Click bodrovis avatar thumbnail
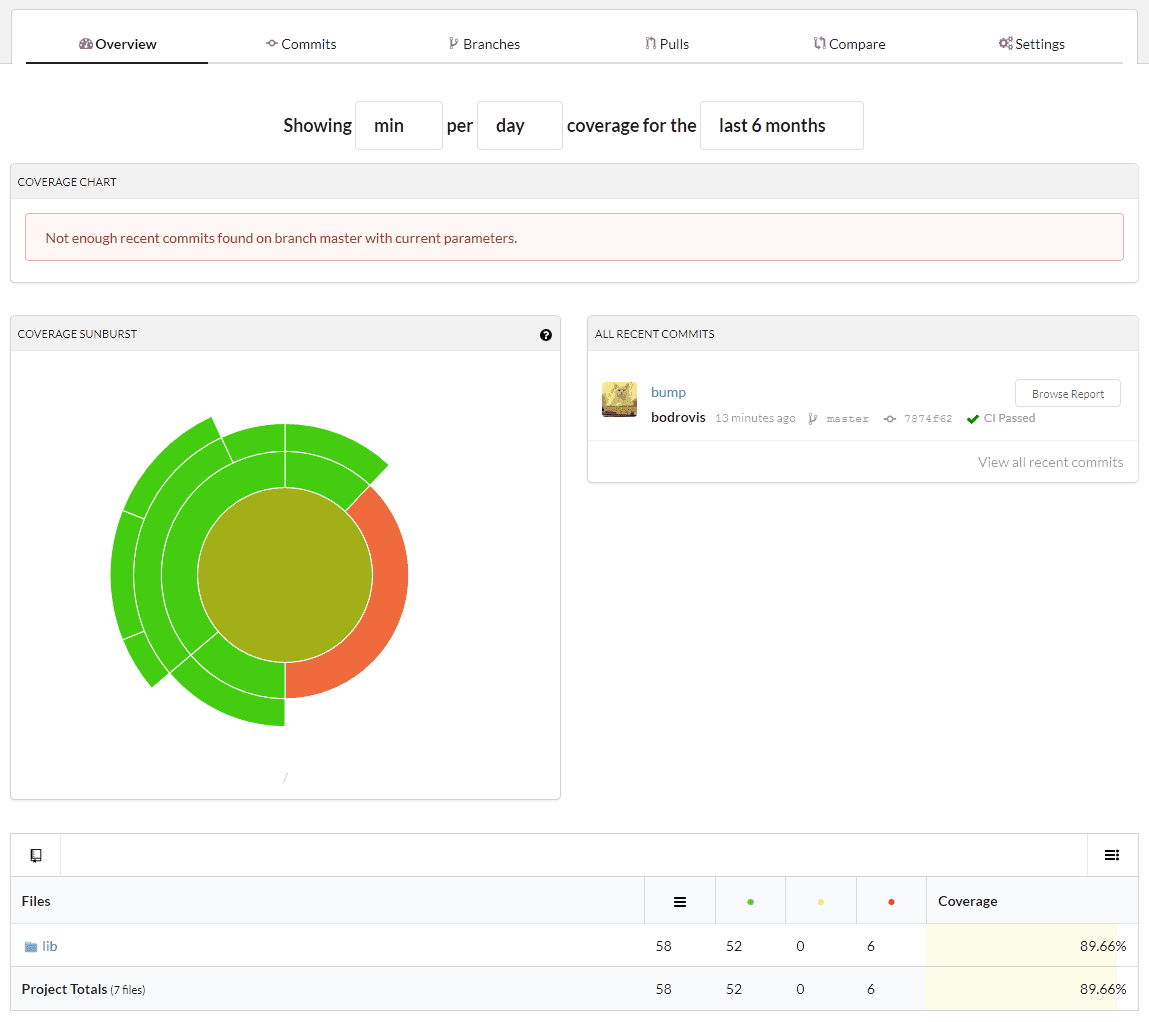 [619, 399]
